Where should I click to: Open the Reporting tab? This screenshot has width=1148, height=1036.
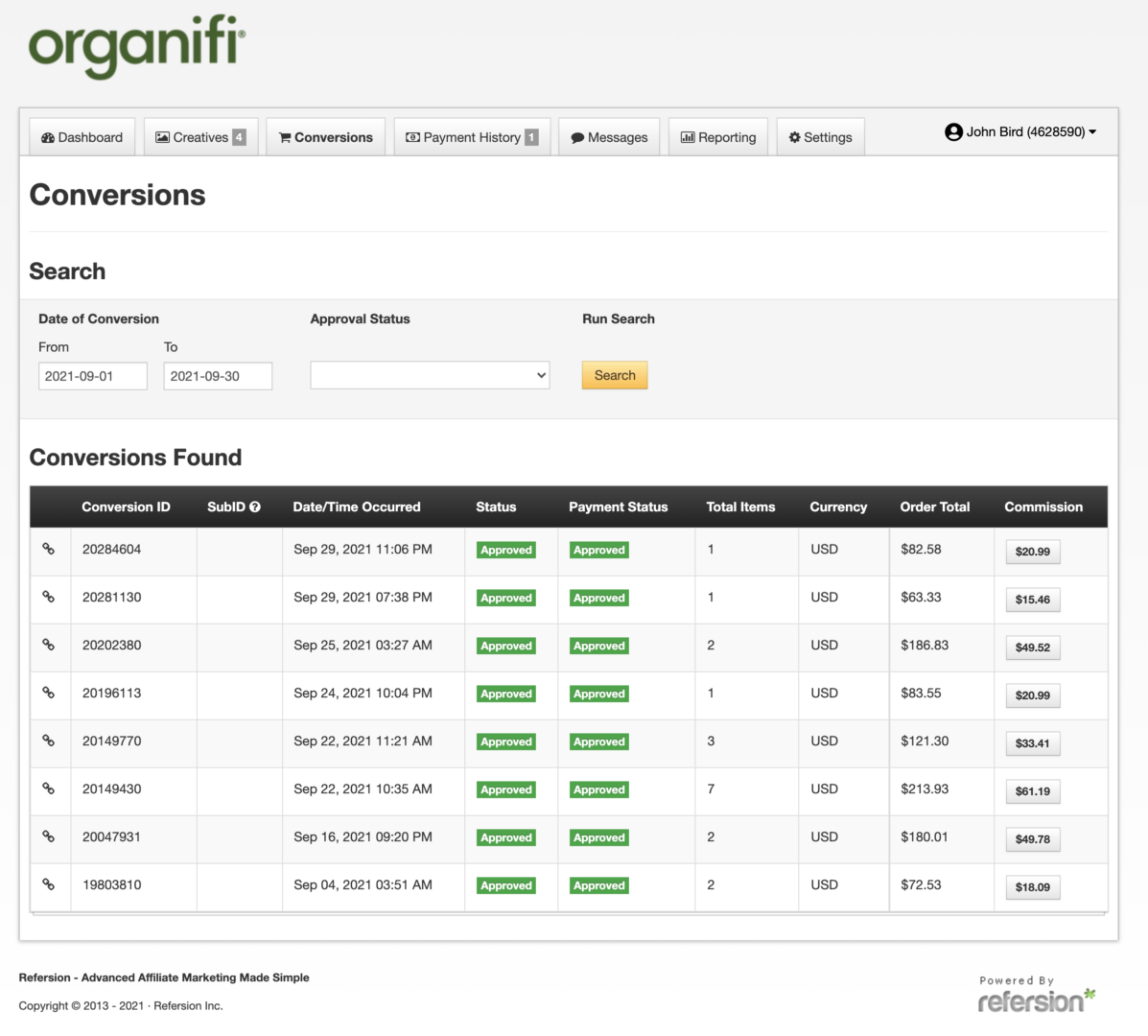click(x=718, y=137)
